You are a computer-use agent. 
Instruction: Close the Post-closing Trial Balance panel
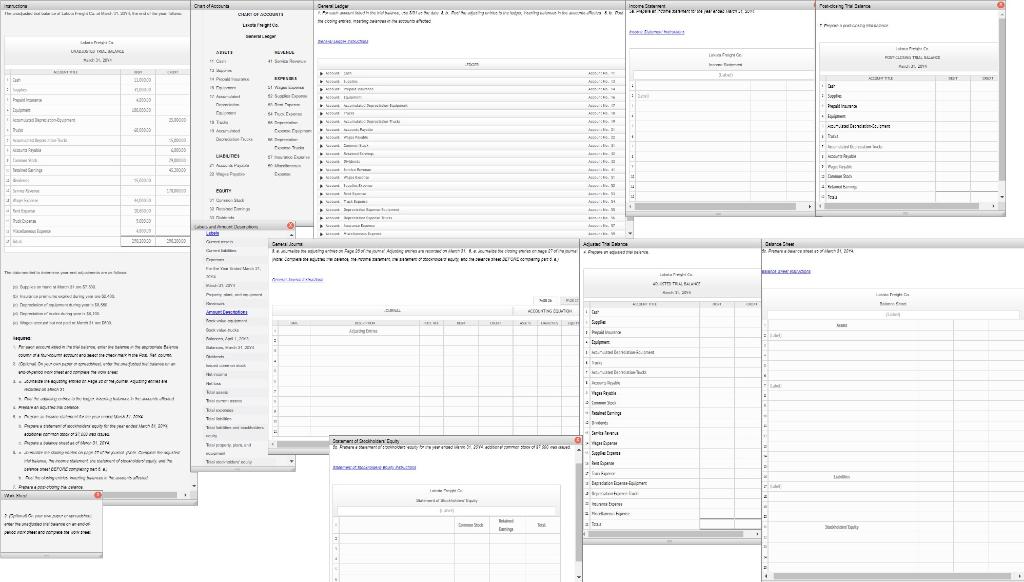(x=1000, y=5)
